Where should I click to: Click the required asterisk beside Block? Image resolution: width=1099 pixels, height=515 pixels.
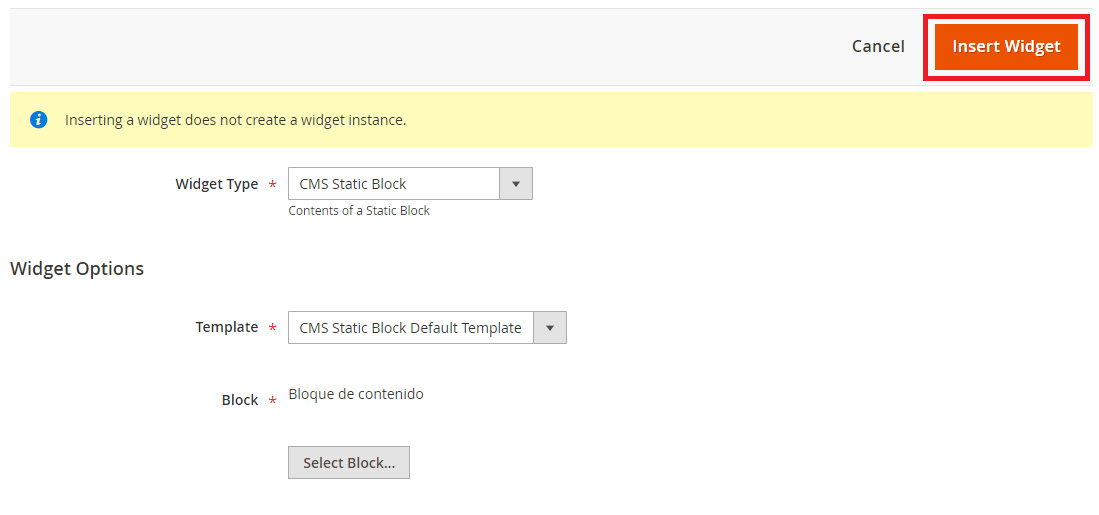click(x=273, y=402)
